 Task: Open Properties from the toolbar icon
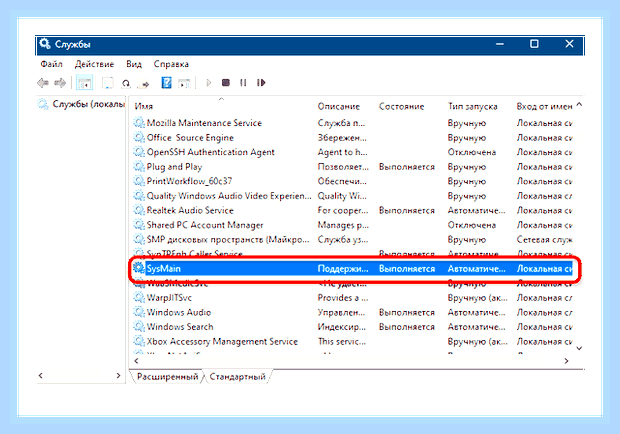pos(108,83)
